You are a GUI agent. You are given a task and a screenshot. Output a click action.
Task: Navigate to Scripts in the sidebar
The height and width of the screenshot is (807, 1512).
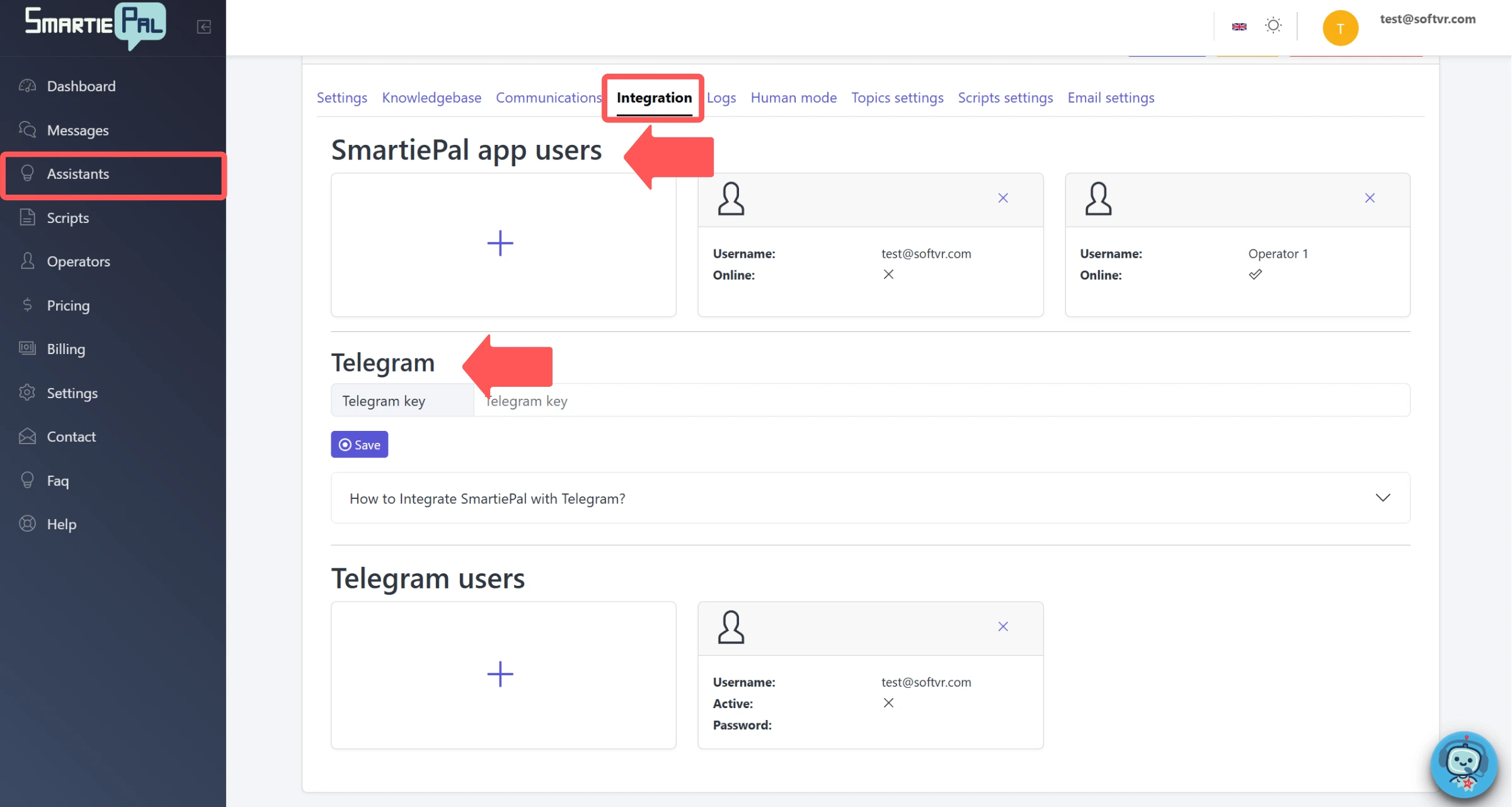tap(68, 217)
